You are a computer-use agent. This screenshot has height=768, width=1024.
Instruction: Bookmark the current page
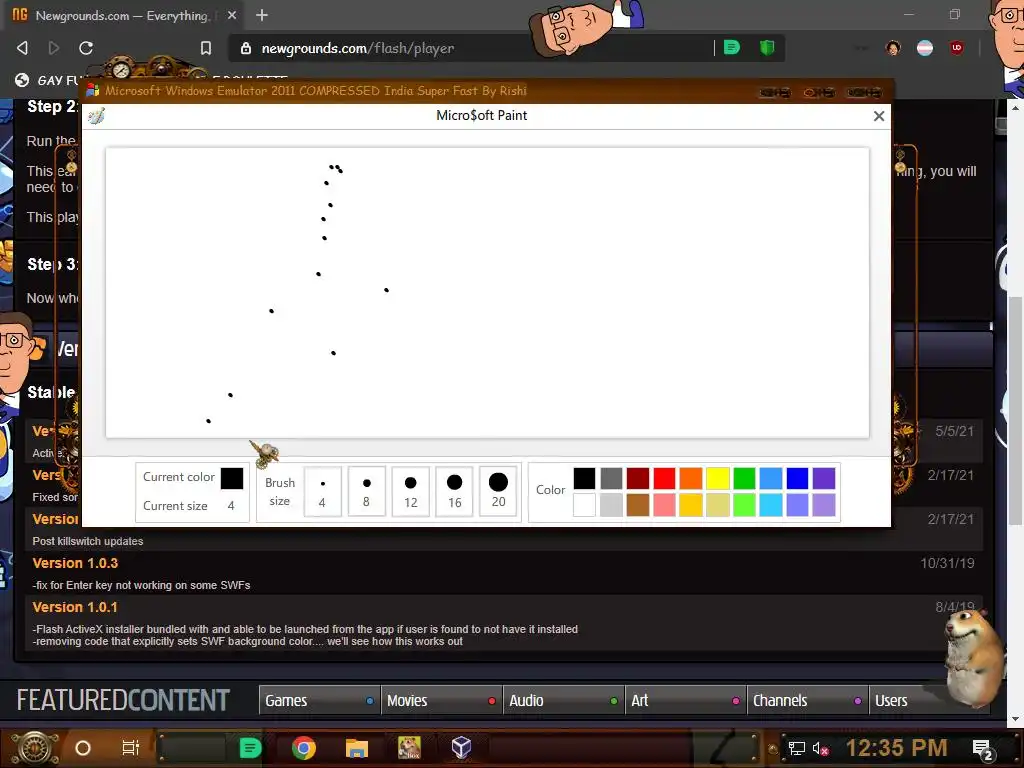pyautogui.click(x=206, y=48)
